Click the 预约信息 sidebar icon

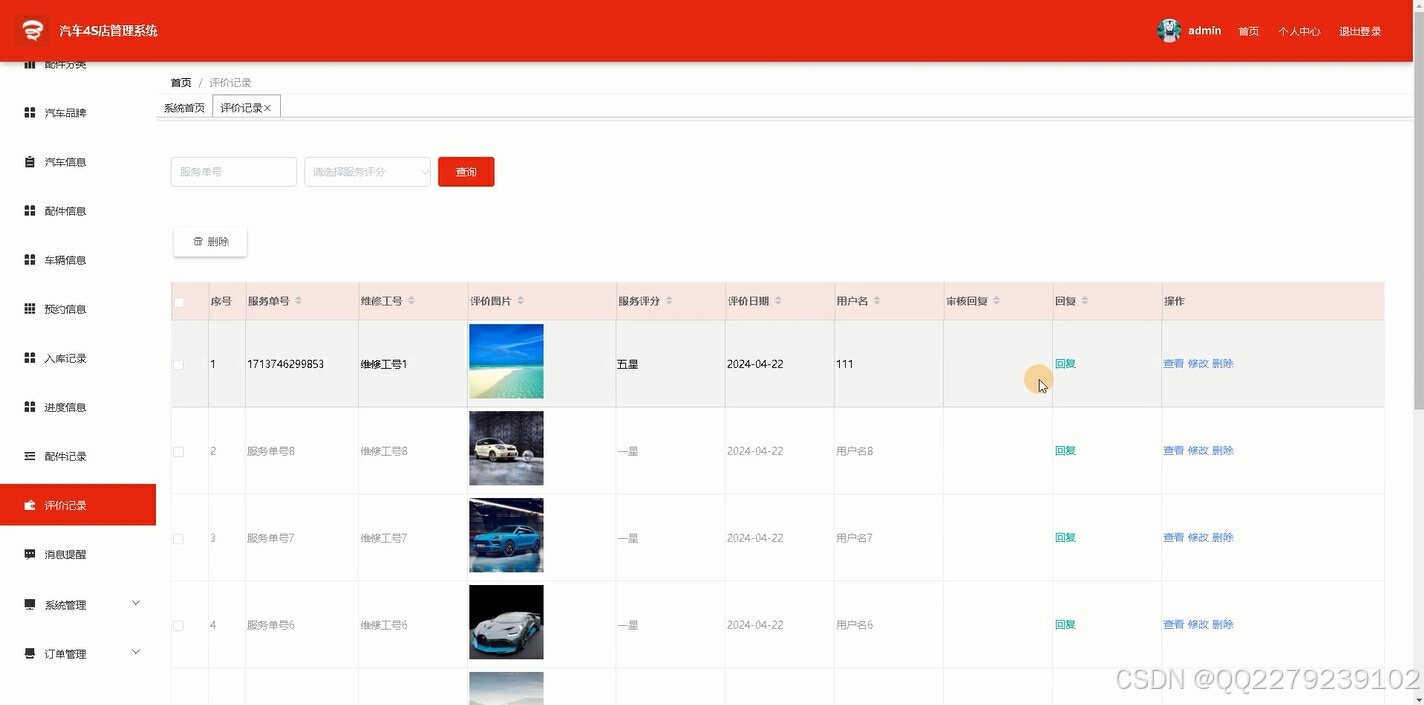(29, 308)
